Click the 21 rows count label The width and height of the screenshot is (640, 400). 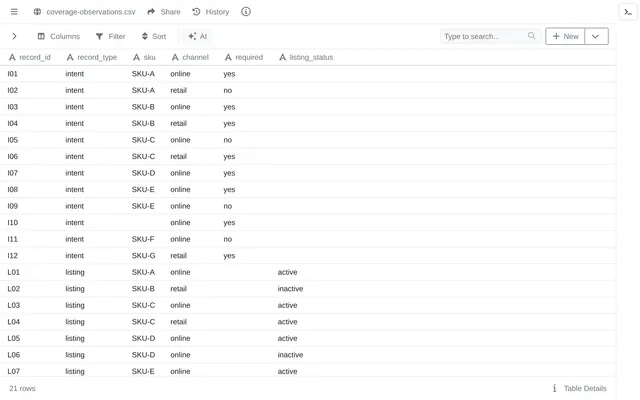click(22, 388)
